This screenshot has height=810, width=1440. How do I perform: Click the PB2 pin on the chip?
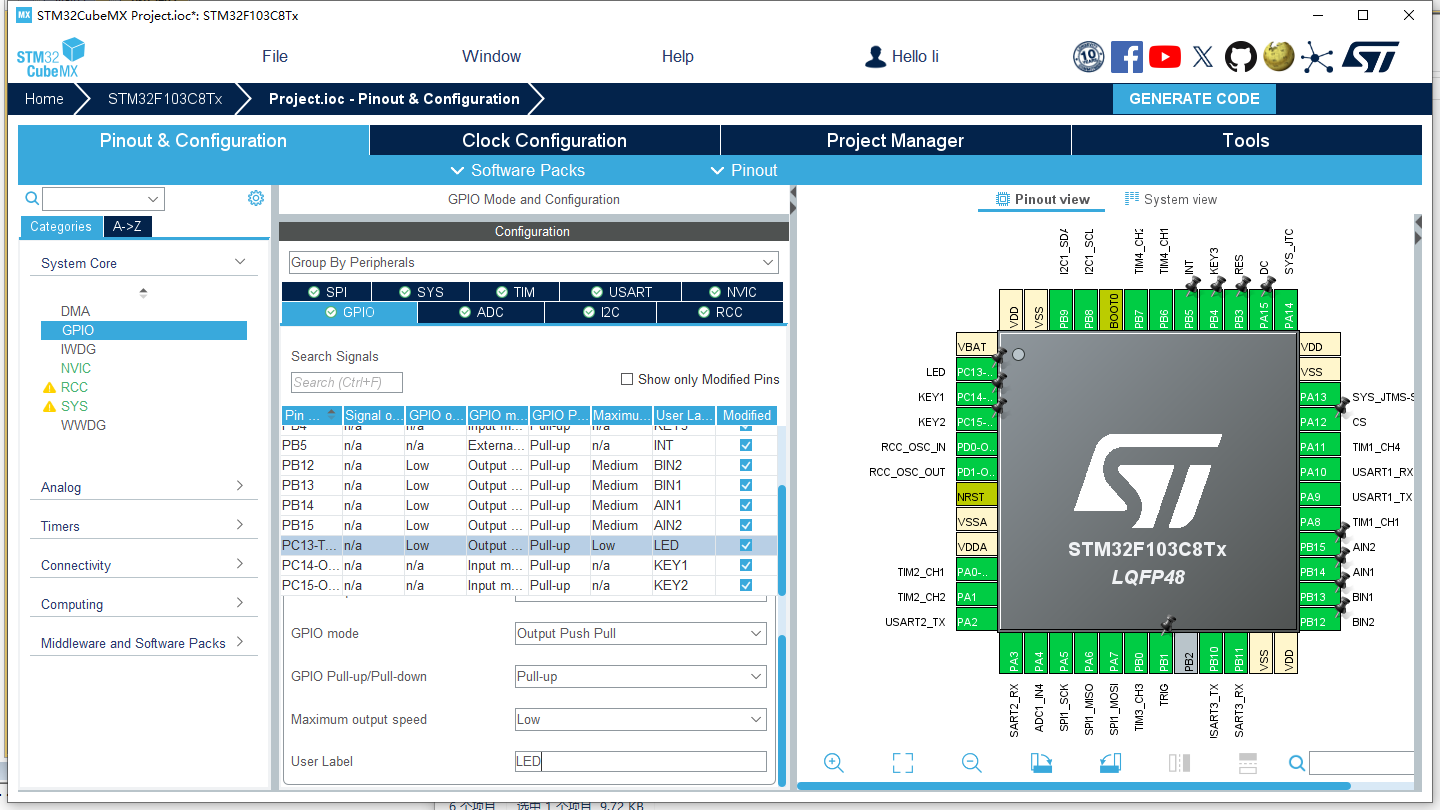point(1186,654)
